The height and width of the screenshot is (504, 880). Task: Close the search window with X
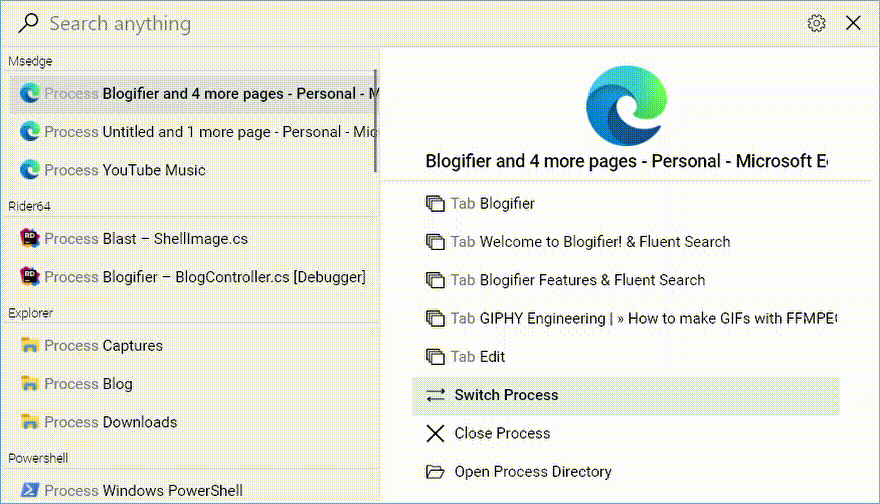(853, 23)
